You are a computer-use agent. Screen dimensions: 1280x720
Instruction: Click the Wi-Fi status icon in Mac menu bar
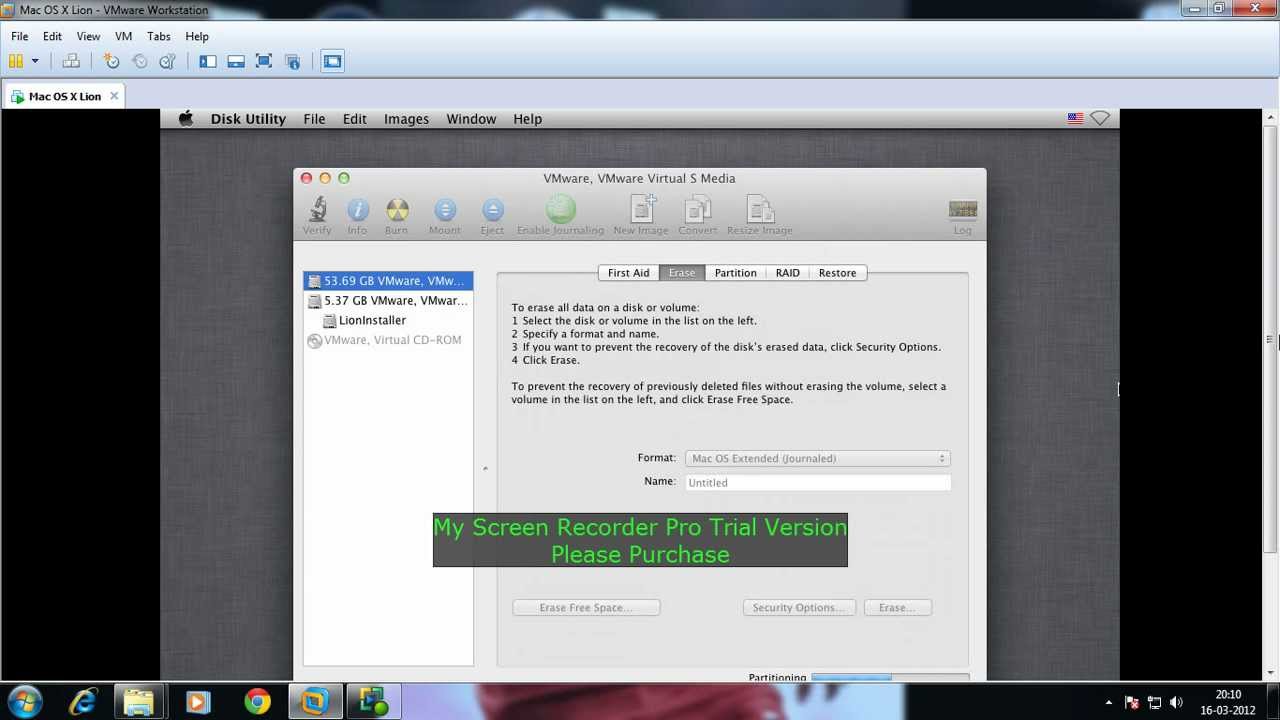1100,118
